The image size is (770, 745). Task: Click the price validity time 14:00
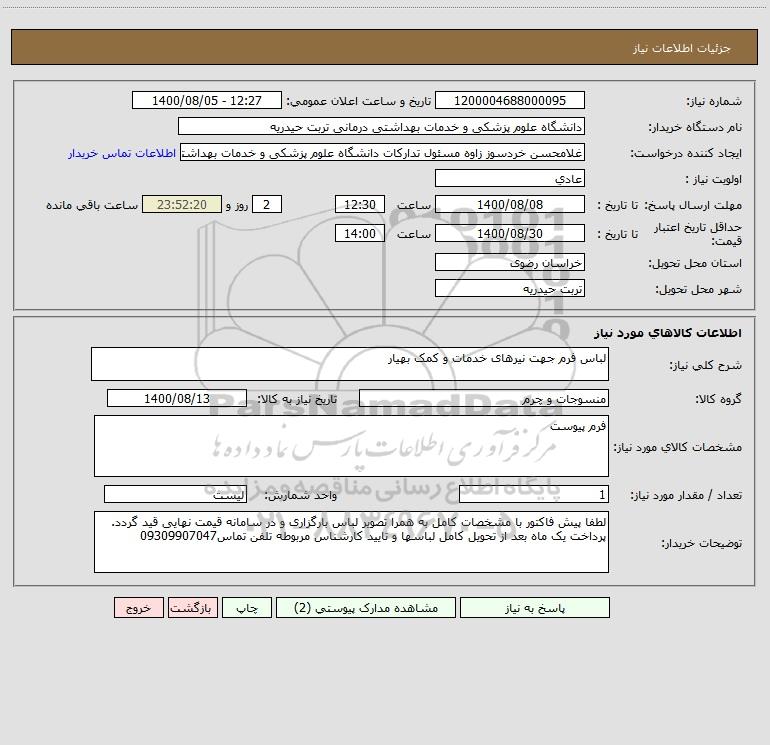359,233
